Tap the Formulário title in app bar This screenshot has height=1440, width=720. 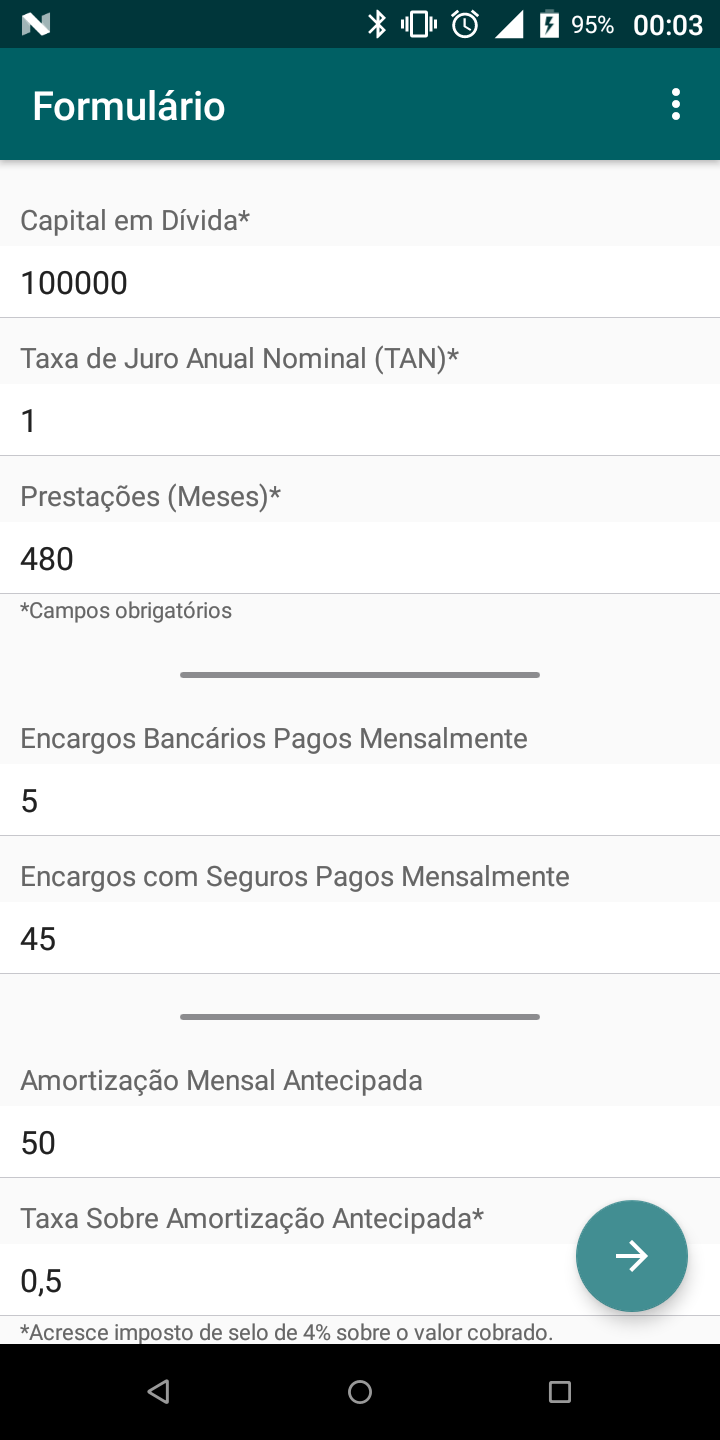tap(129, 106)
